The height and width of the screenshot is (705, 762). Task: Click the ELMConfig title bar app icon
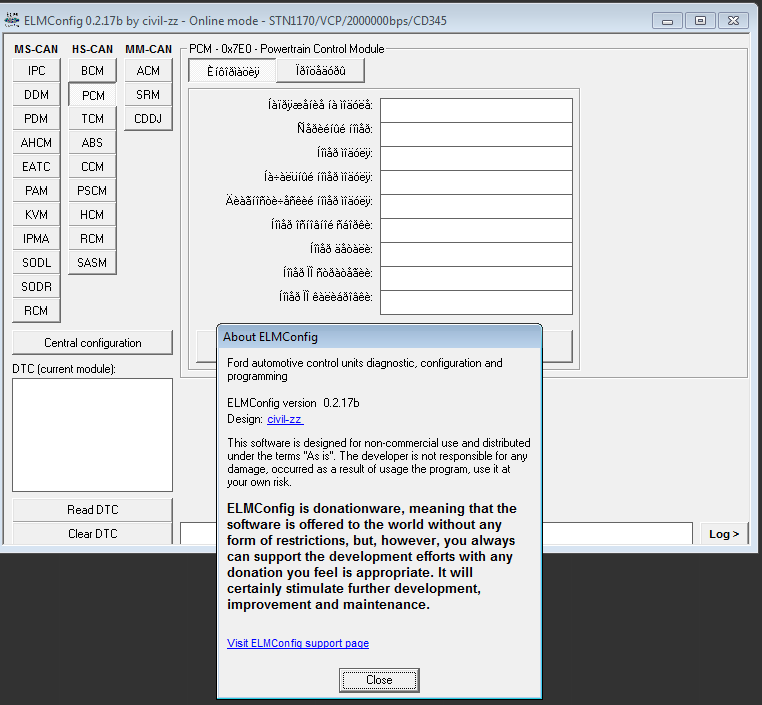click(x=12, y=20)
